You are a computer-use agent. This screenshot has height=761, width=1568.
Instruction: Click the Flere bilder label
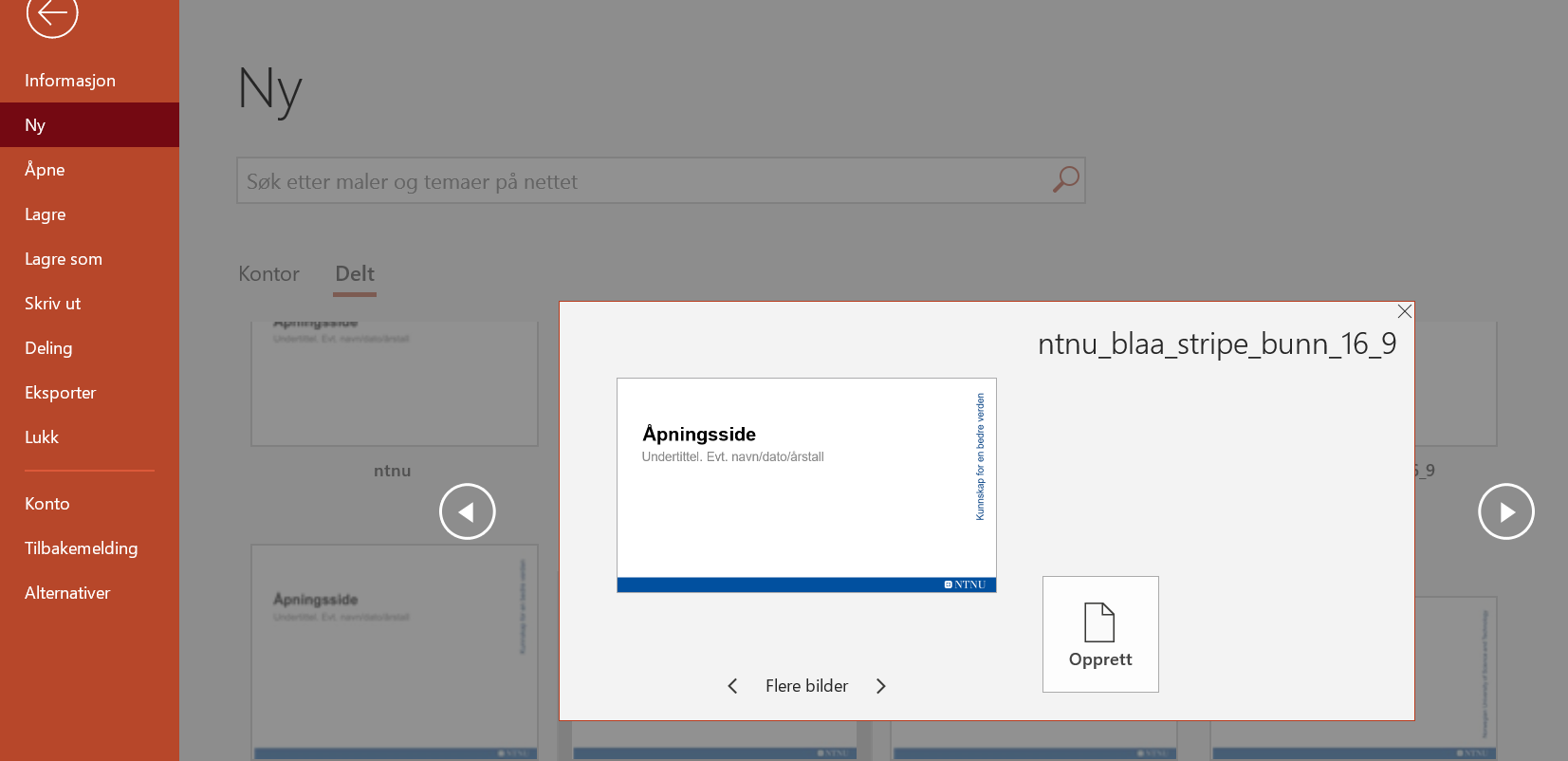[806, 686]
